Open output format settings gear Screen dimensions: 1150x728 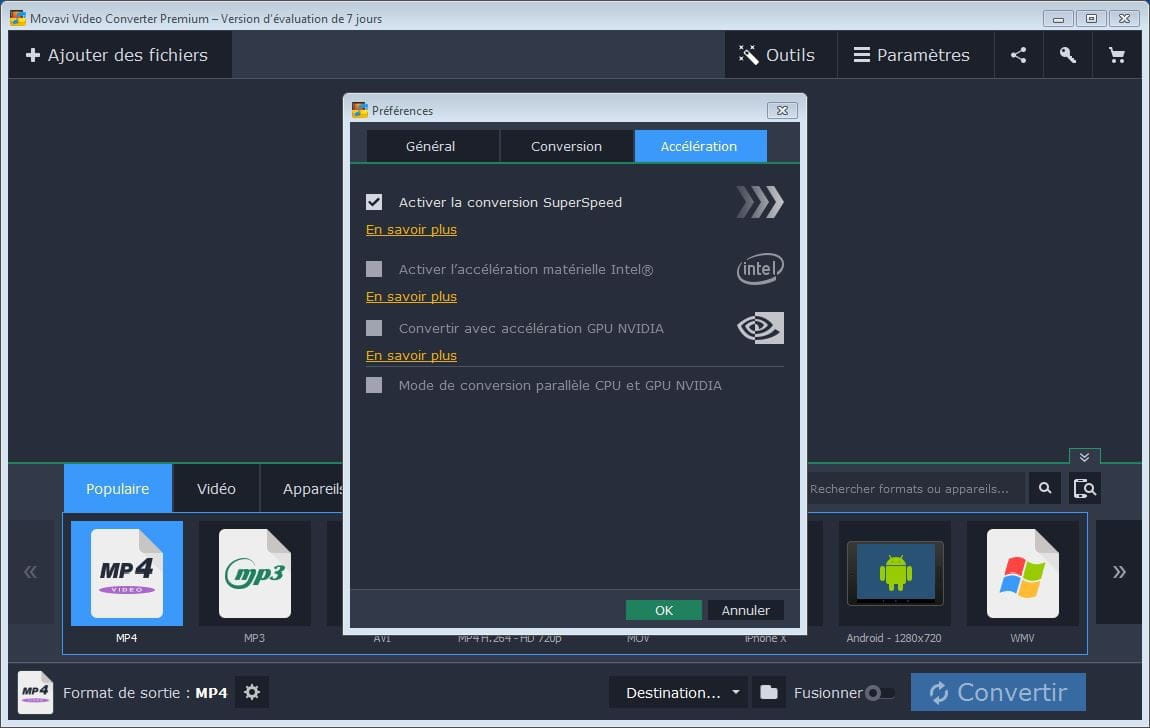[252, 692]
